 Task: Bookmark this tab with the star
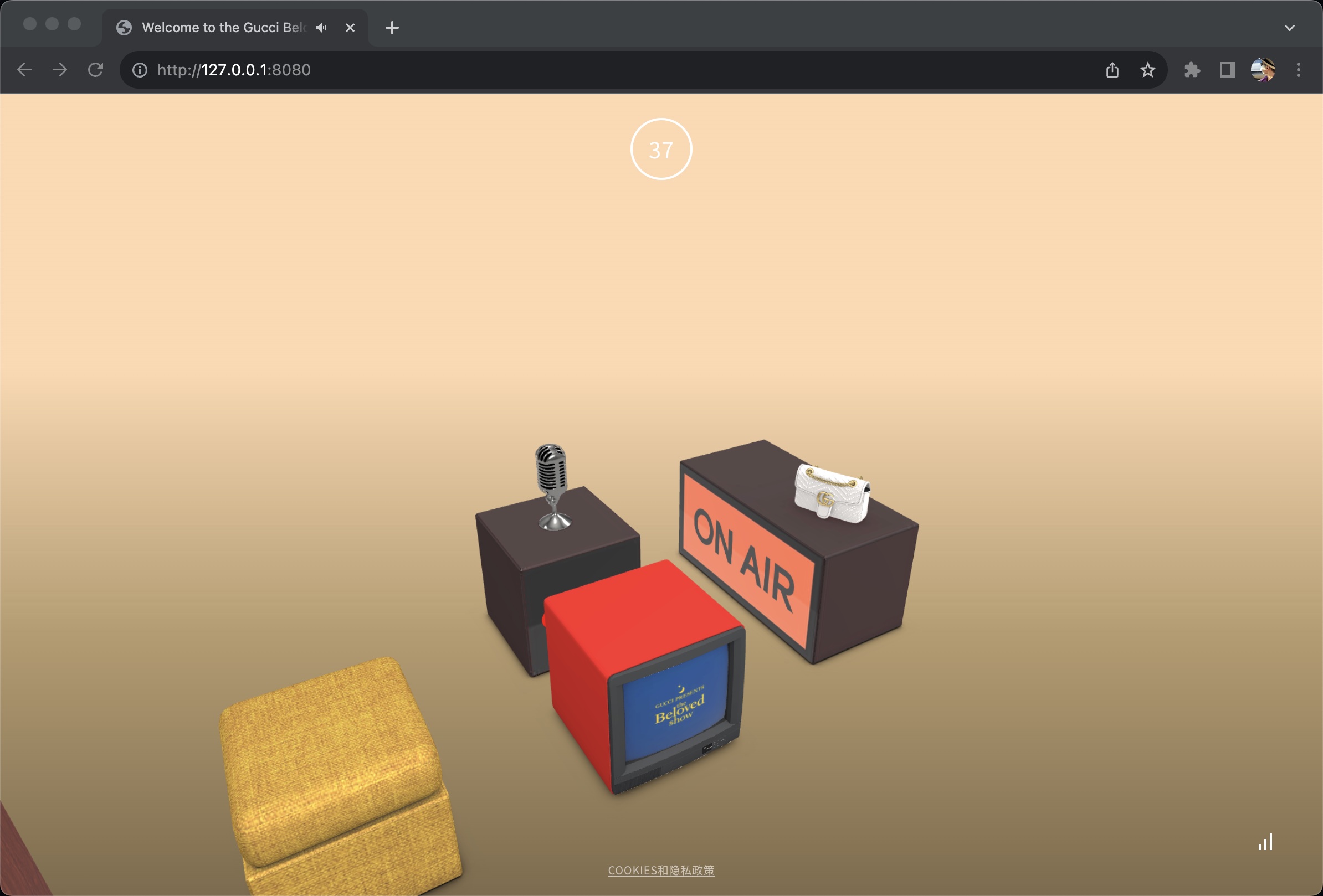pos(1148,70)
